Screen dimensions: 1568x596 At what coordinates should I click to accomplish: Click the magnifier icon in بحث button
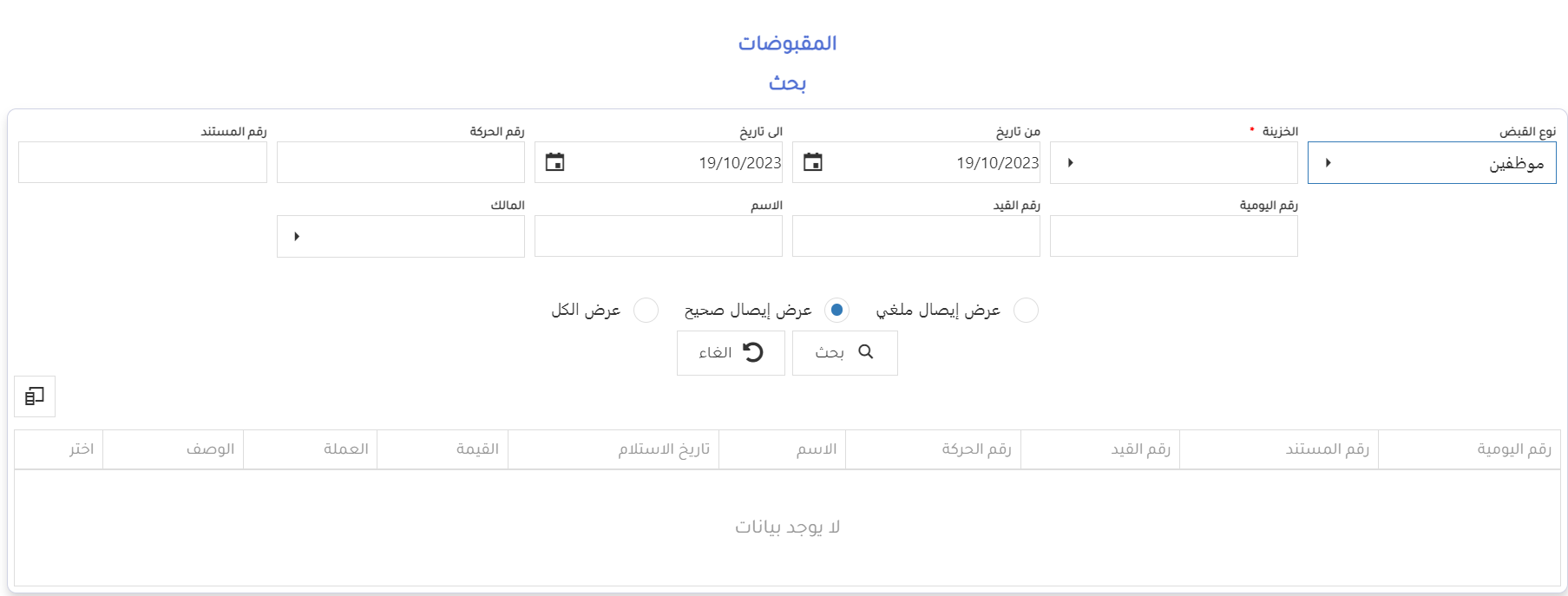[865, 352]
